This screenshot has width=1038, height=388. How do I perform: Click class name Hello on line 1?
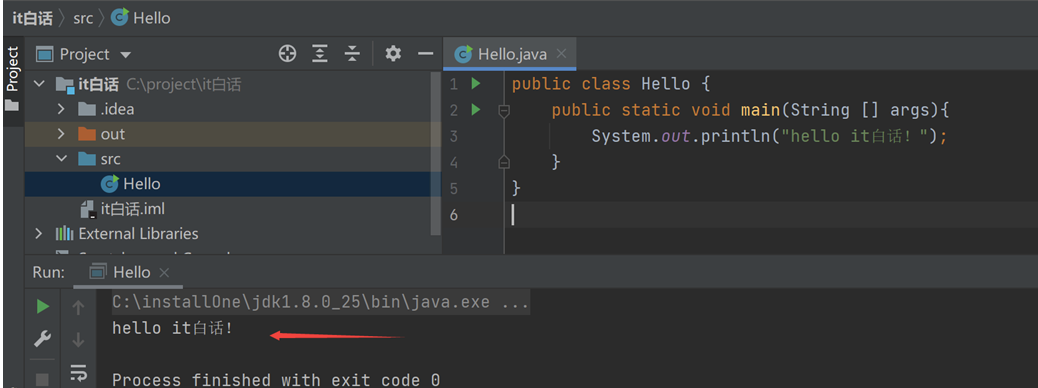(665, 84)
